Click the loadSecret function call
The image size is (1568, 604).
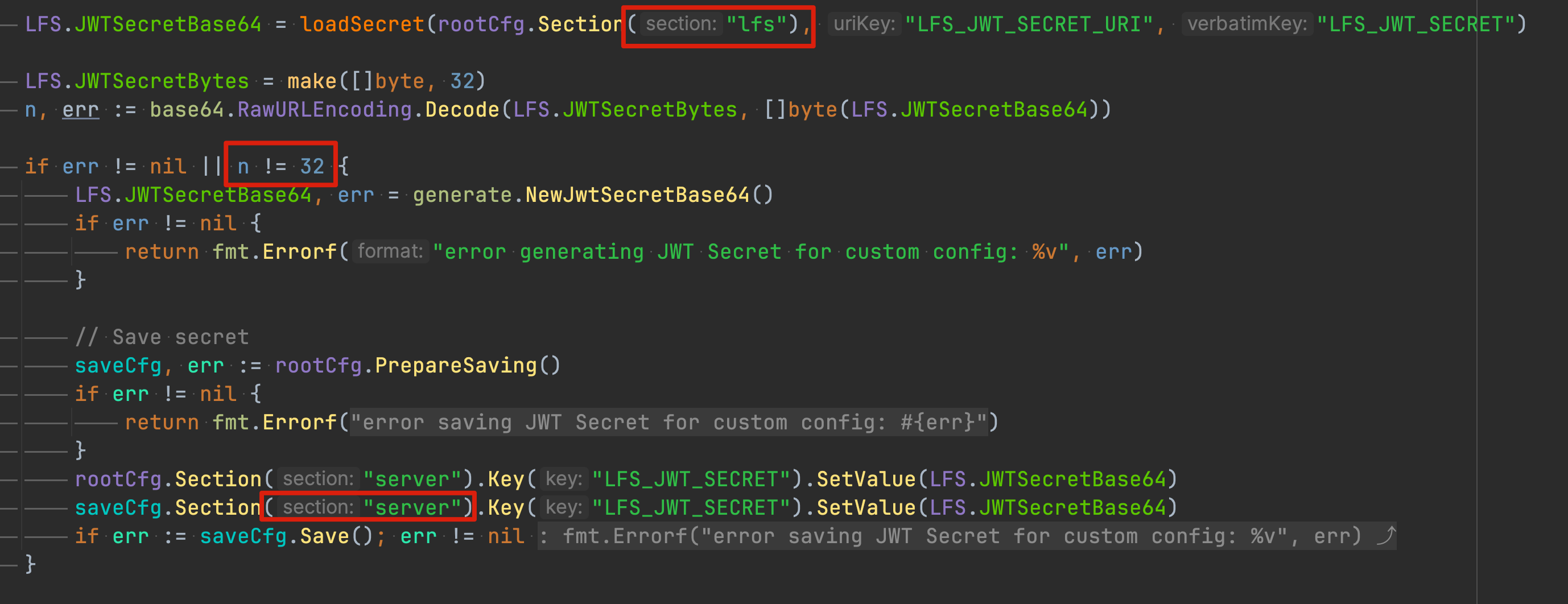(x=362, y=24)
